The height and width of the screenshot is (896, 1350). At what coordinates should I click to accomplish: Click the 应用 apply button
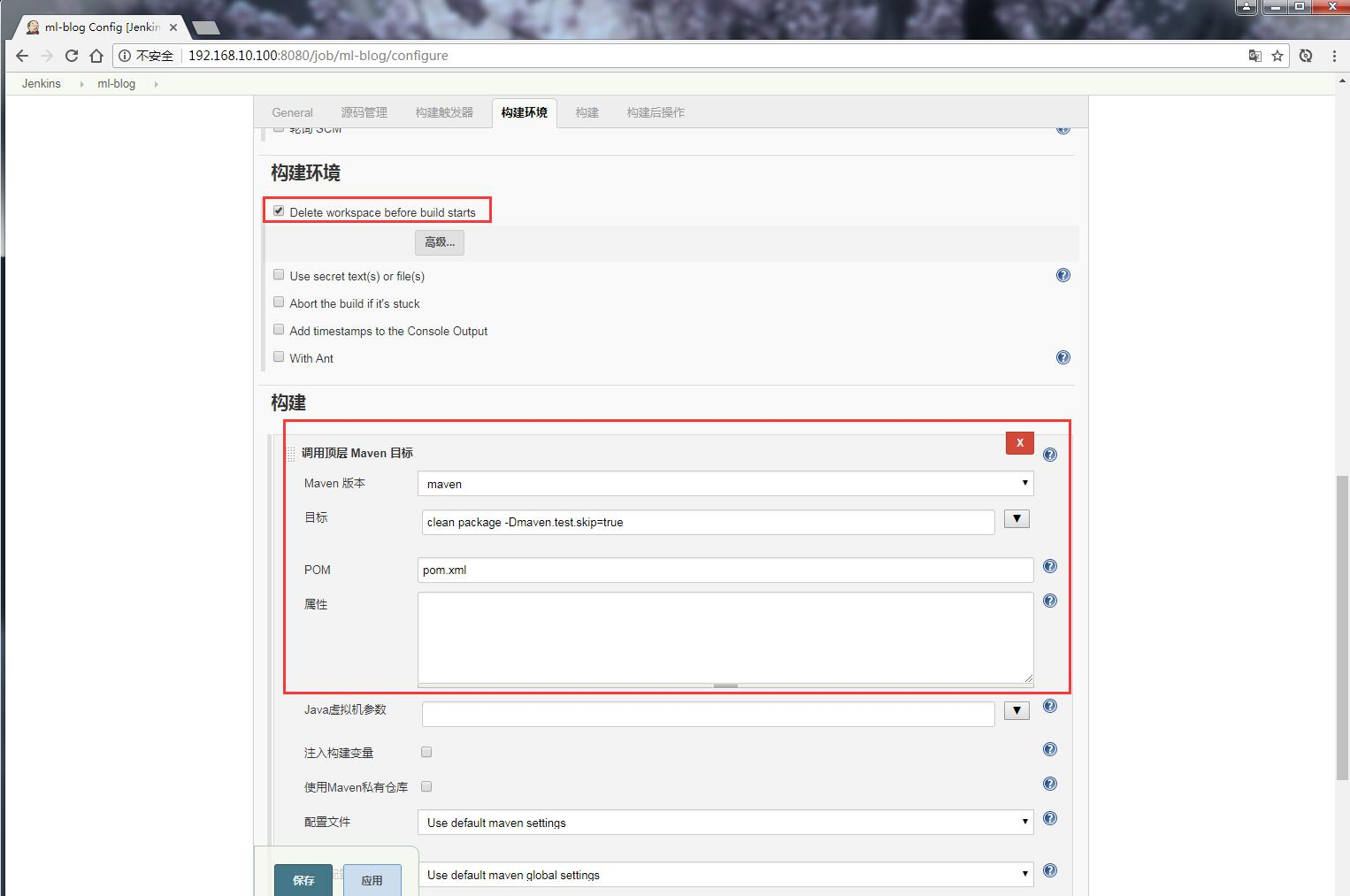pyautogui.click(x=372, y=880)
